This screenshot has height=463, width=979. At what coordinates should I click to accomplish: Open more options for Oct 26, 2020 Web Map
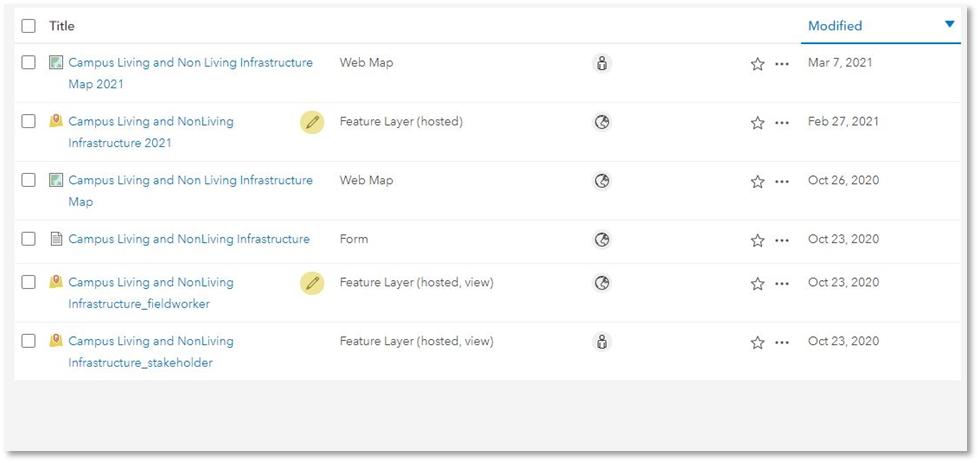click(x=782, y=182)
